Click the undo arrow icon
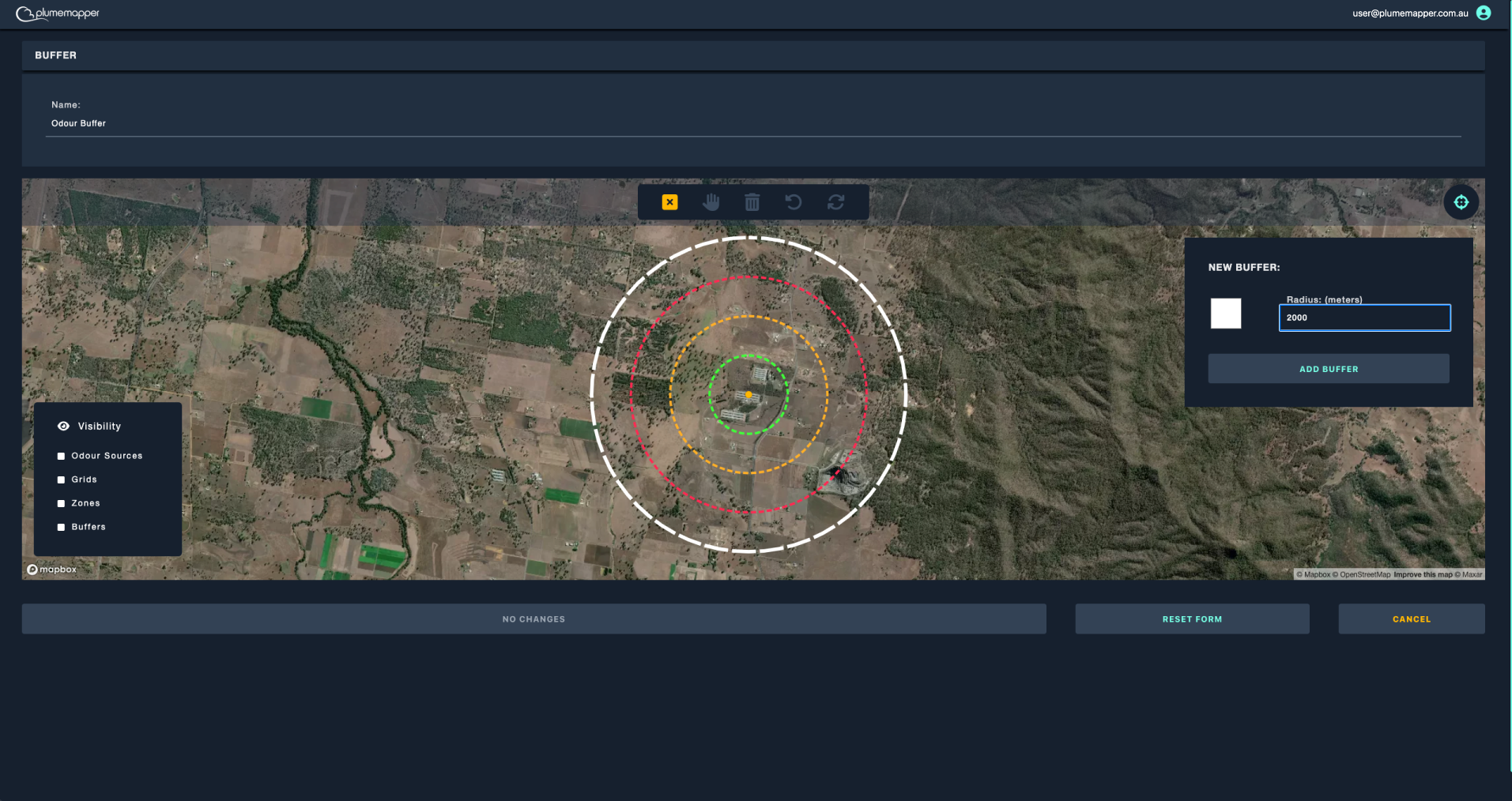This screenshot has width=1512, height=801. (x=794, y=202)
